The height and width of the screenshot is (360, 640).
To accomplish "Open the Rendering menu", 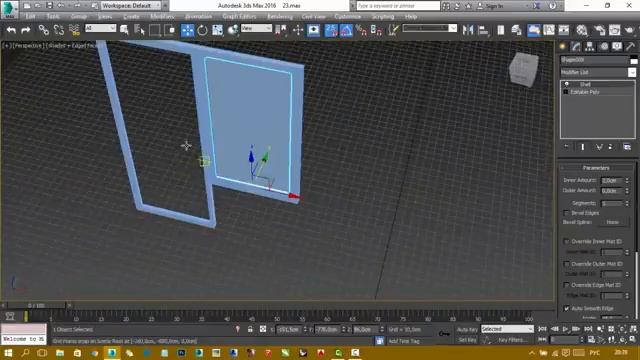I will 280,17.
